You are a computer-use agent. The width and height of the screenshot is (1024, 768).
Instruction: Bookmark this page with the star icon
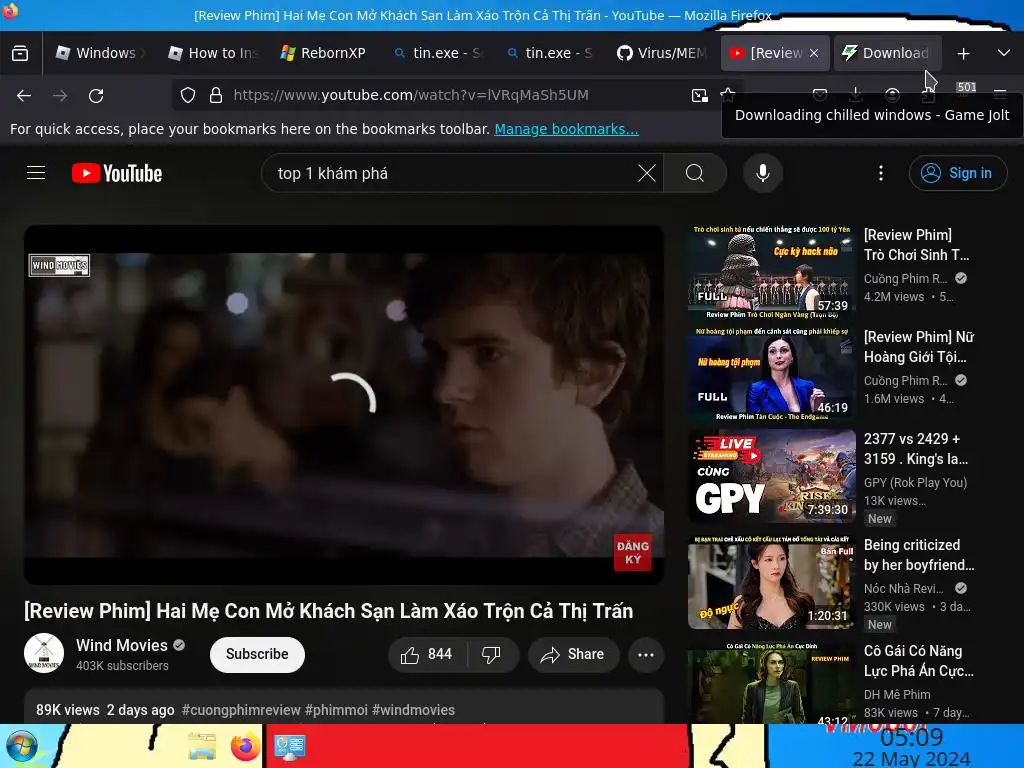click(x=727, y=95)
